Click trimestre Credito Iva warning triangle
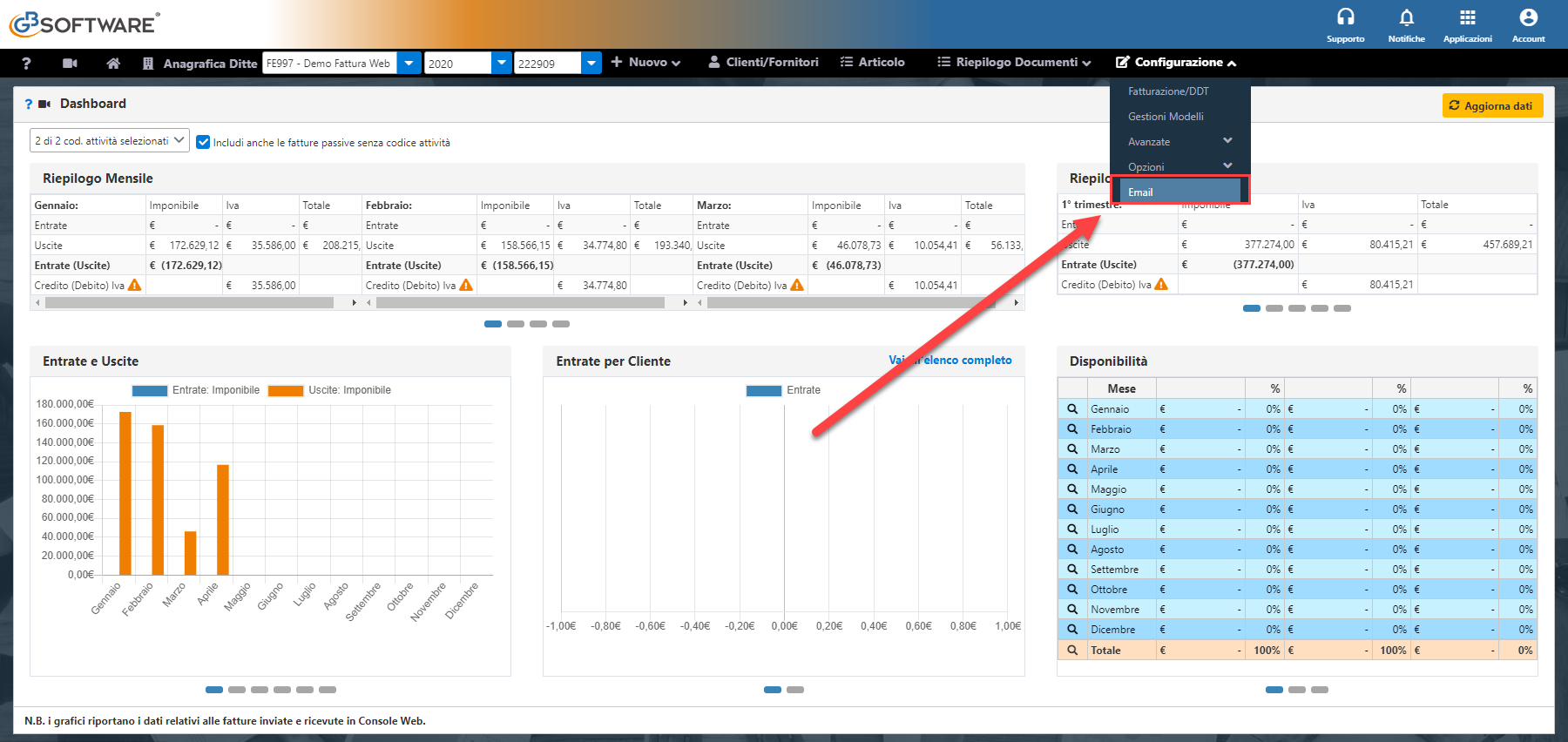Screen dimensions: 1568x742 pos(1161,284)
